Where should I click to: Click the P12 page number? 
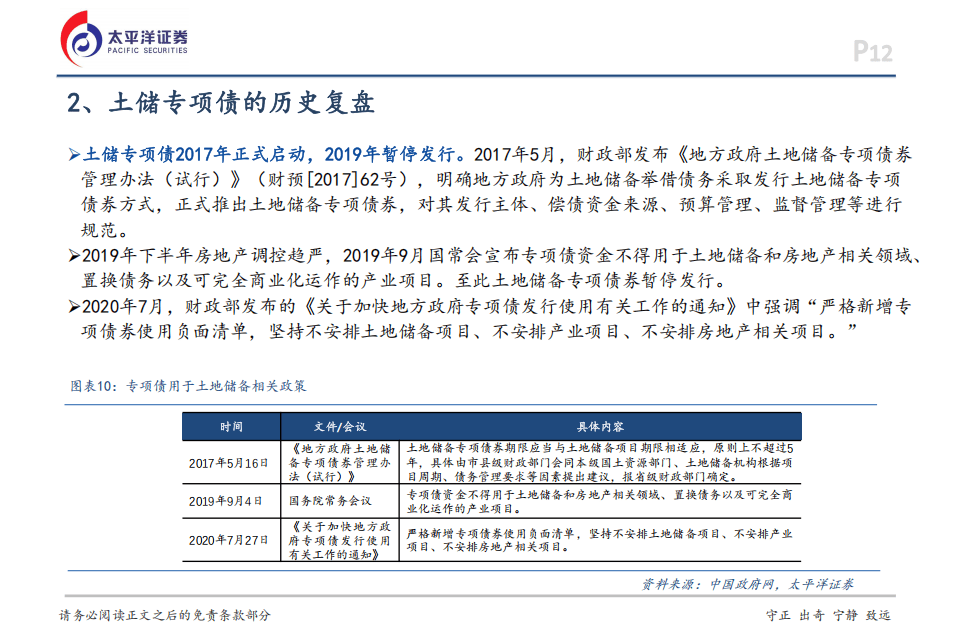[x=873, y=52]
